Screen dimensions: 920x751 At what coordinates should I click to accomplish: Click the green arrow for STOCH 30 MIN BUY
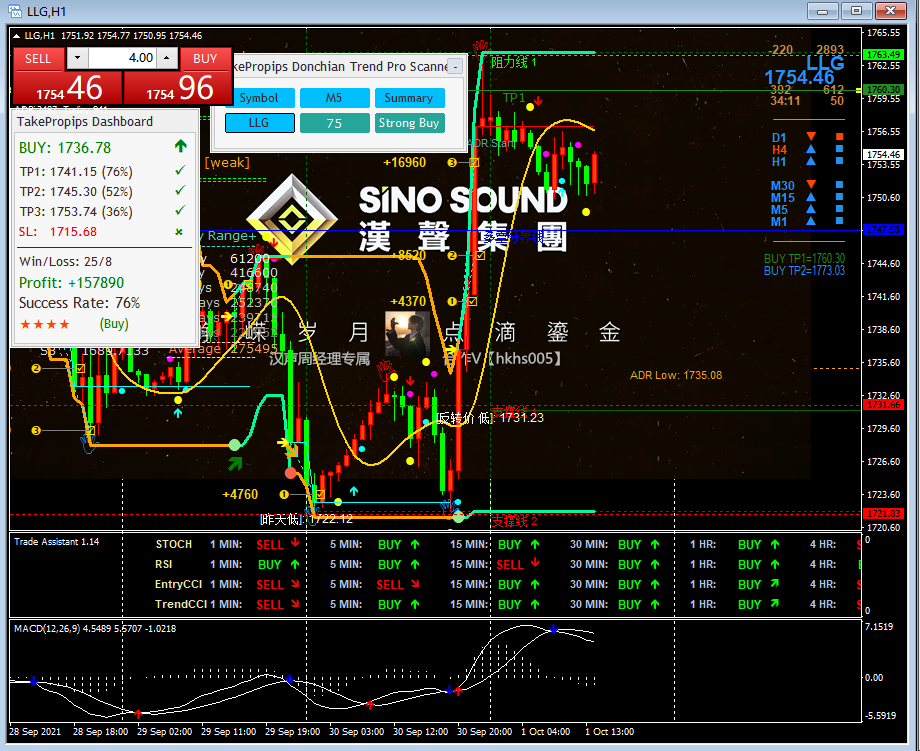(x=655, y=544)
